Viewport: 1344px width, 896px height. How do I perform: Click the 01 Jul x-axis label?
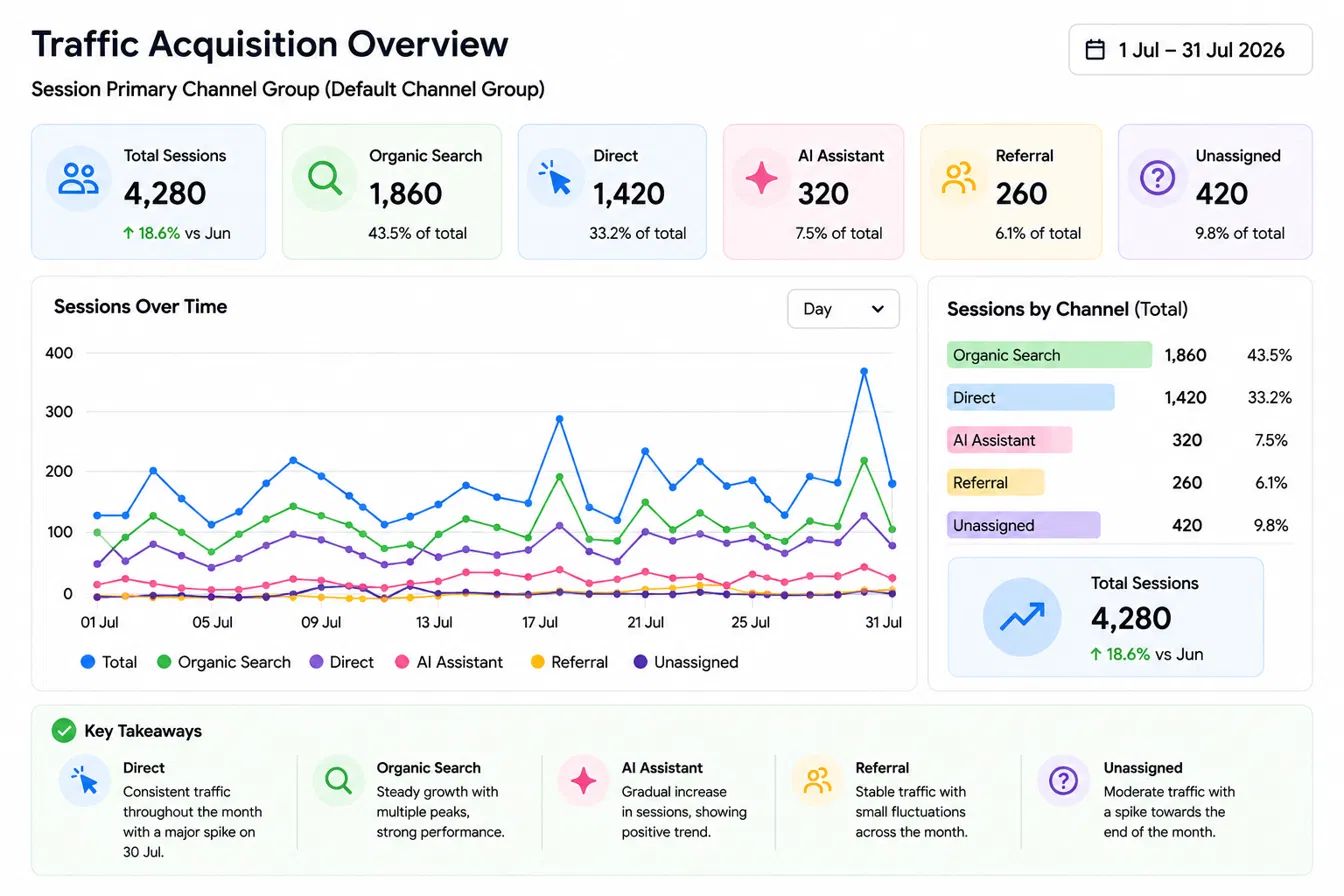tap(99, 622)
